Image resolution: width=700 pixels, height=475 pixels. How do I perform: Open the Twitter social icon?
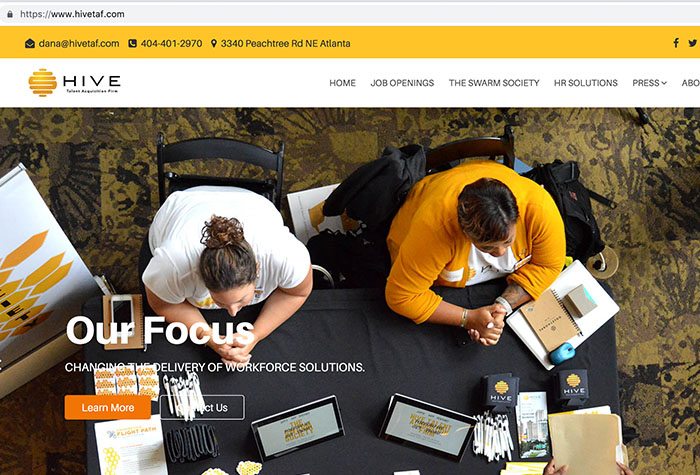(693, 43)
